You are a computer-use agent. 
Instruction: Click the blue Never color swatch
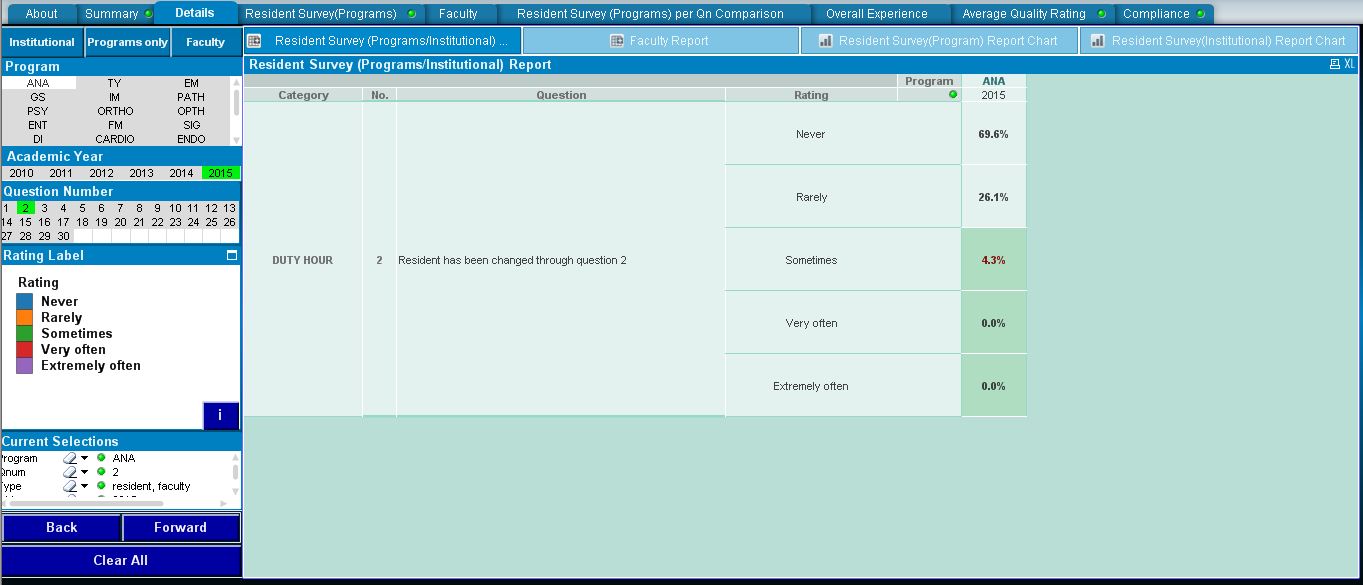click(25, 301)
